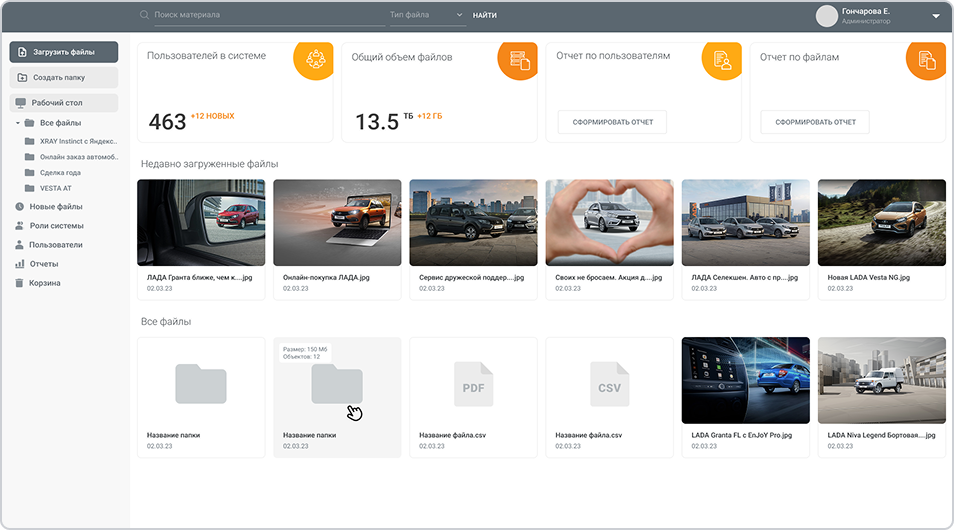The image size is (954, 530).
Task: Select the VESTA AT folder in the sidebar
Action: tap(55, 188)
